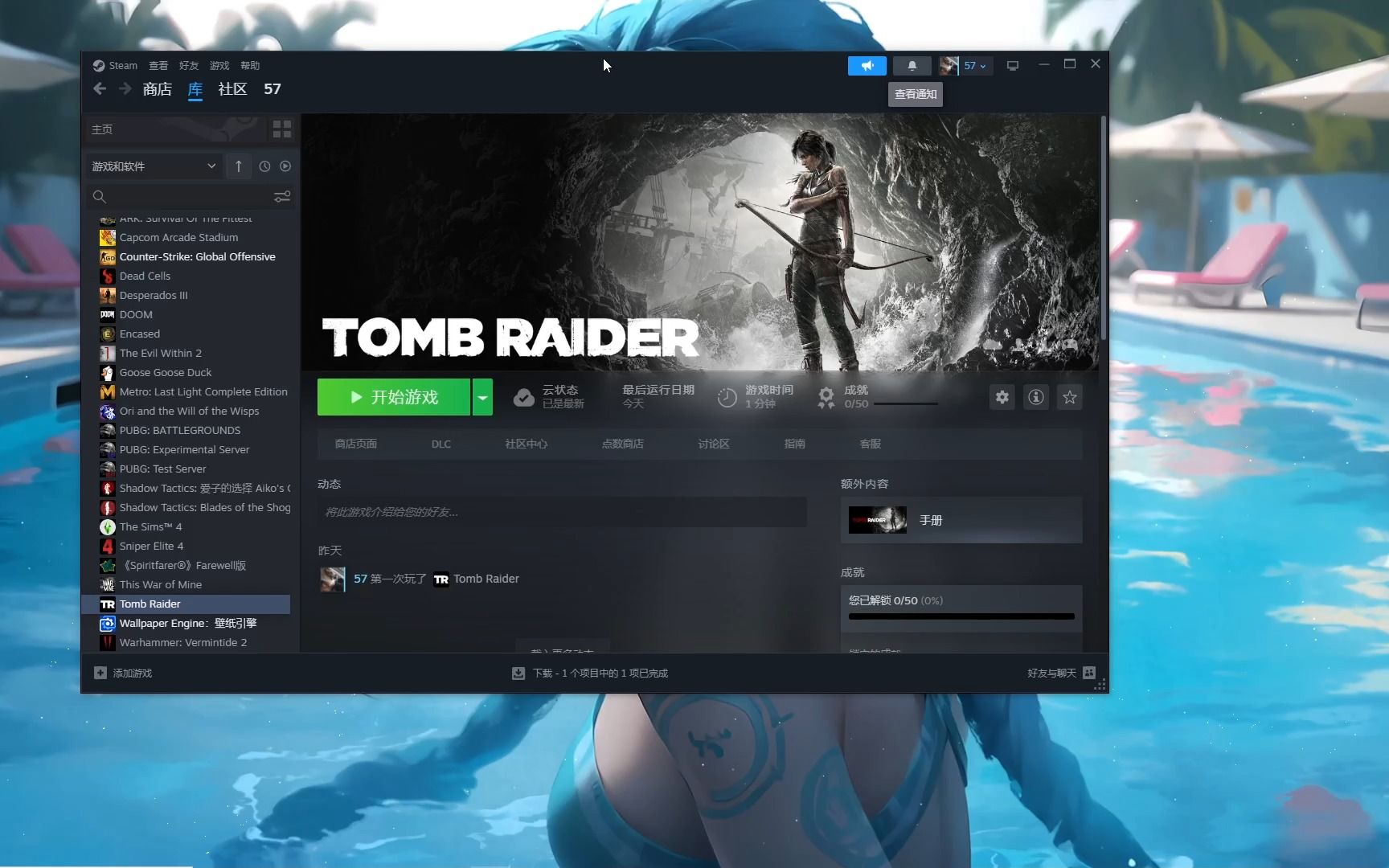Open the DLC link

(440, 444)
